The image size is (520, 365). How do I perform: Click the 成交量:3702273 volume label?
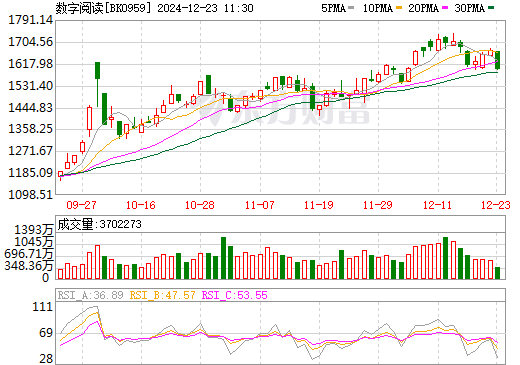[x=99, y=224]
